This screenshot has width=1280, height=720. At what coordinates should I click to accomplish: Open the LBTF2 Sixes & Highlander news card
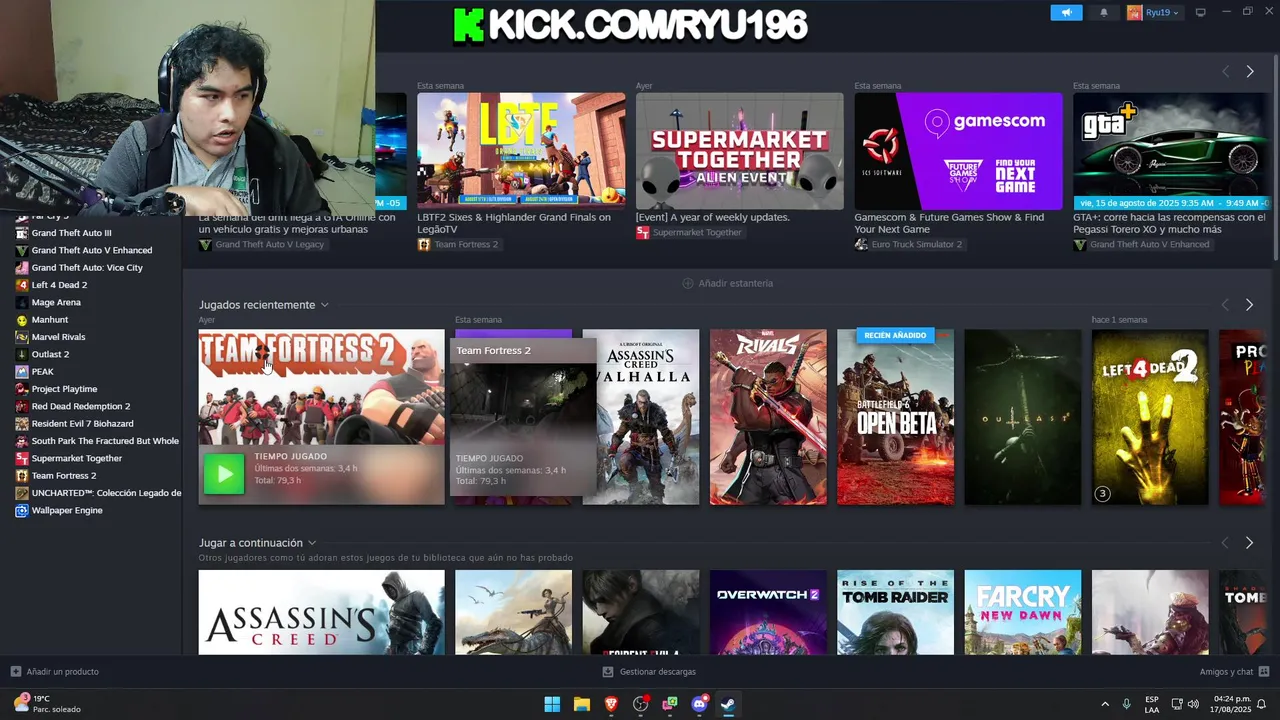tap(521, 151)
